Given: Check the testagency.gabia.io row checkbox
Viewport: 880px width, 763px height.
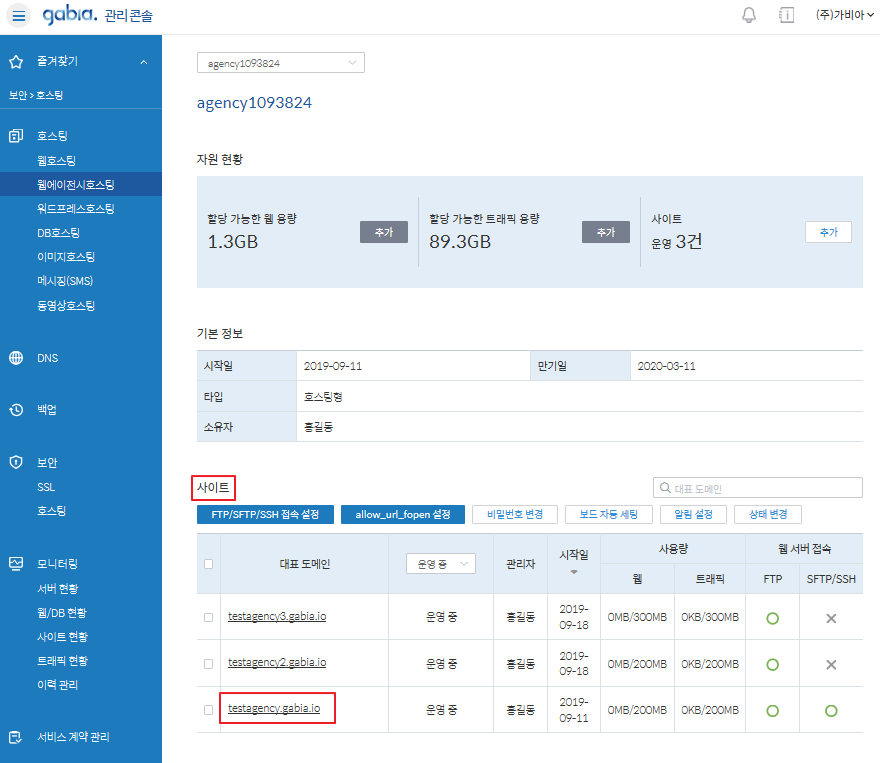Looking at the screenshot, I should (x=208, y=710).
